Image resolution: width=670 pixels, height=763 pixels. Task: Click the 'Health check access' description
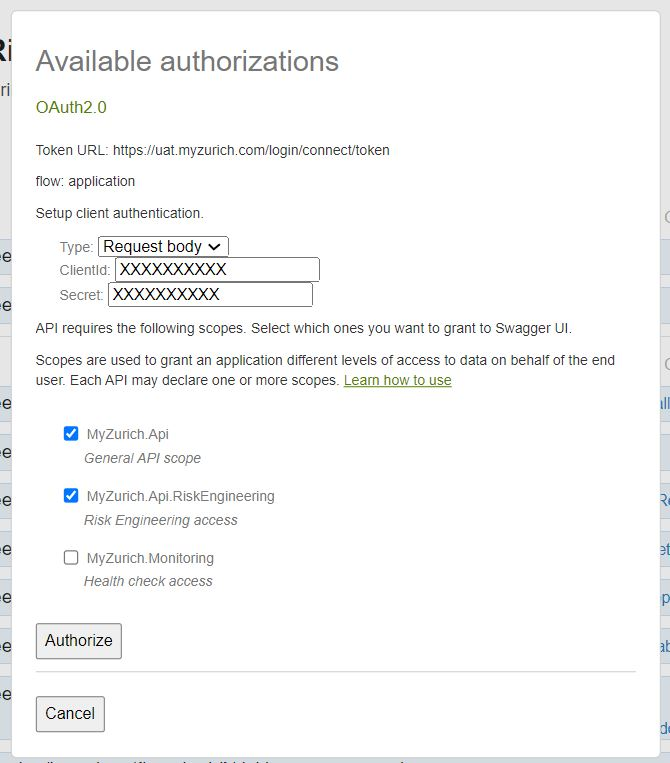coord(148,581)
